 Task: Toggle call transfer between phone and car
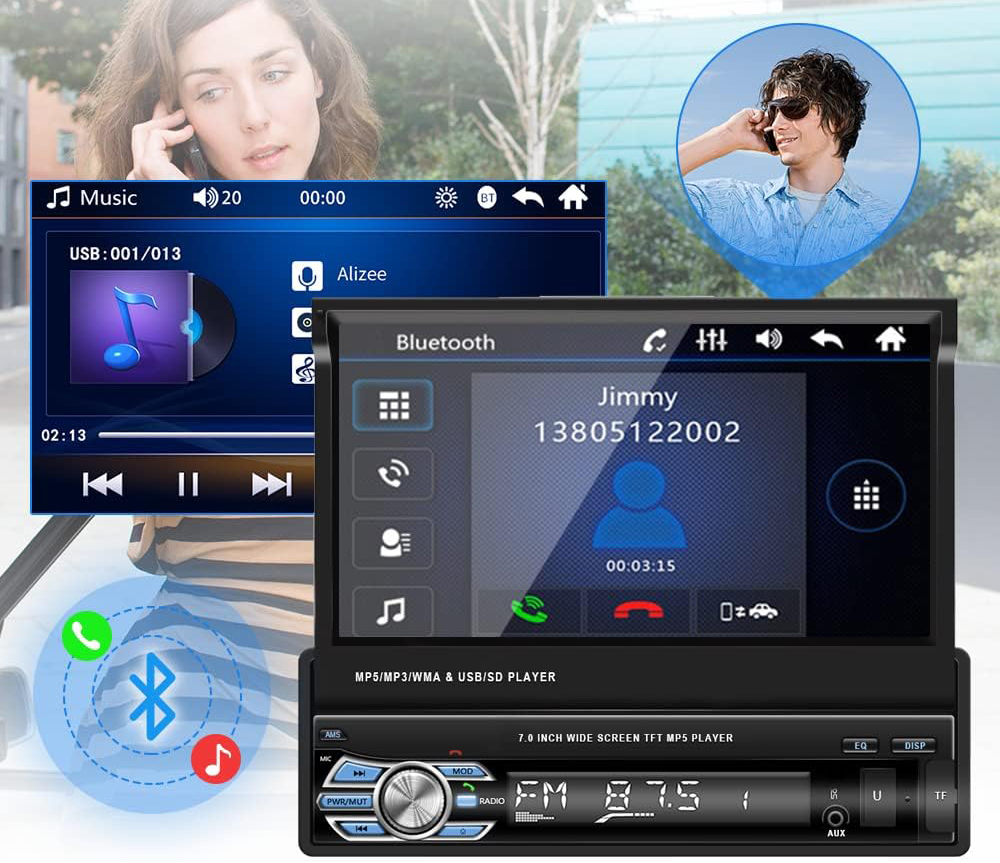click(748, 611)
